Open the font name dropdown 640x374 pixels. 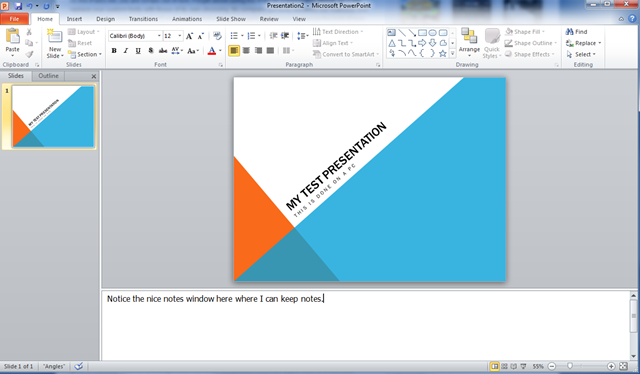coord(159,36)
